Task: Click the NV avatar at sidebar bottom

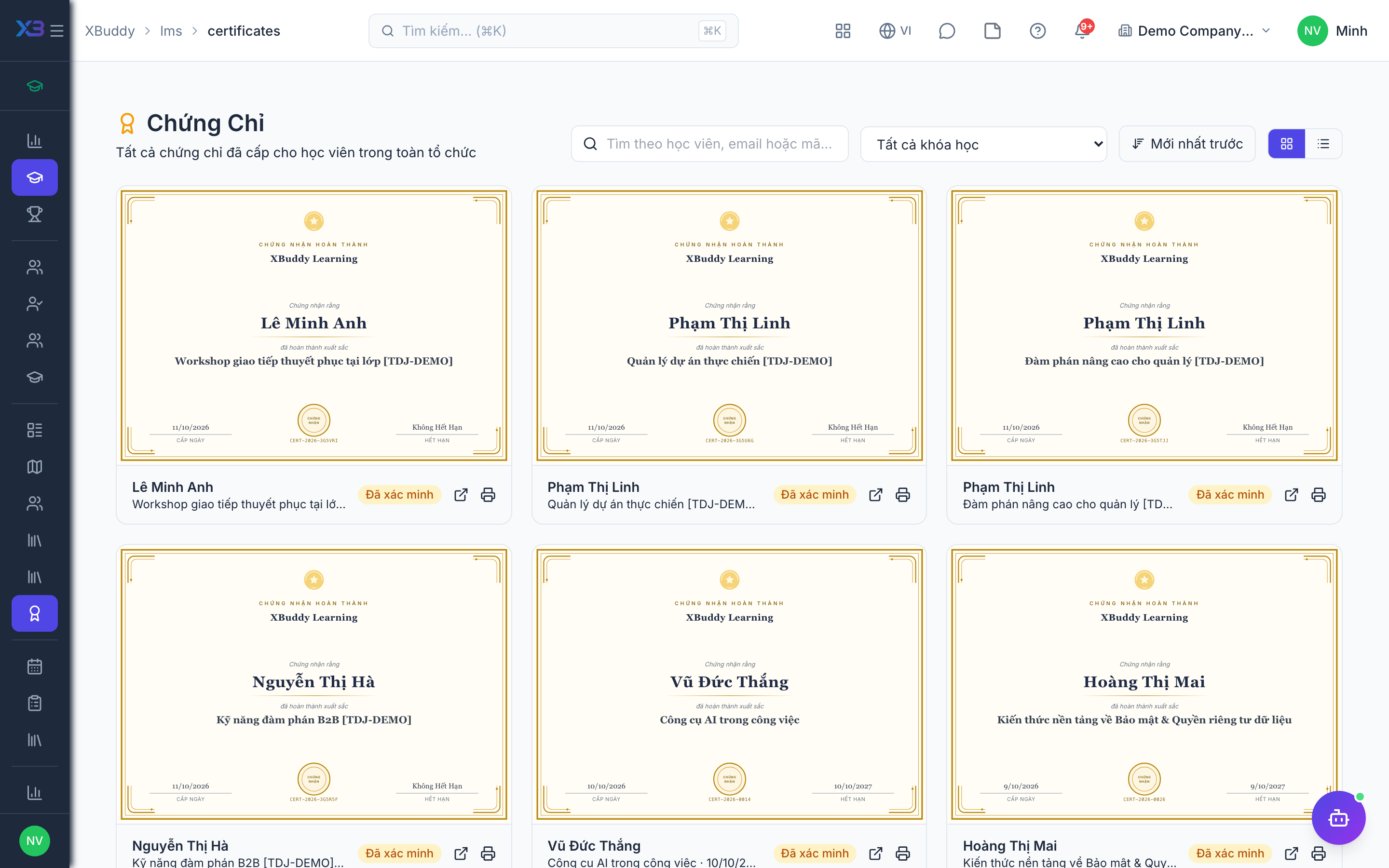Action: pyautogui.click(x=34, y=841)
